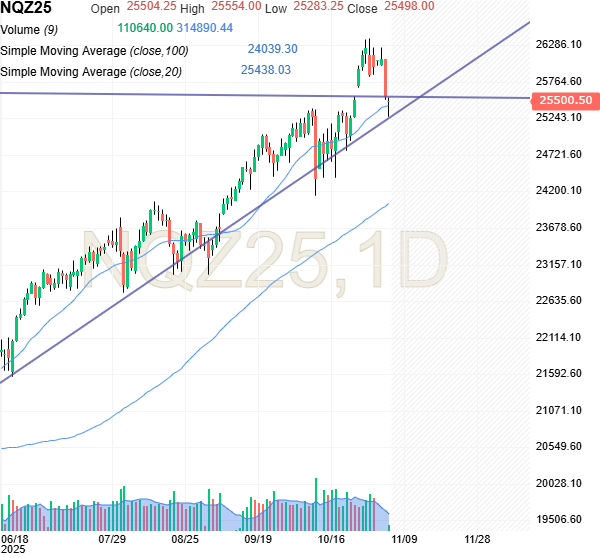
Task: Click the Low value 25283.25
Action: pyautogui.click(x=320, y=6)
